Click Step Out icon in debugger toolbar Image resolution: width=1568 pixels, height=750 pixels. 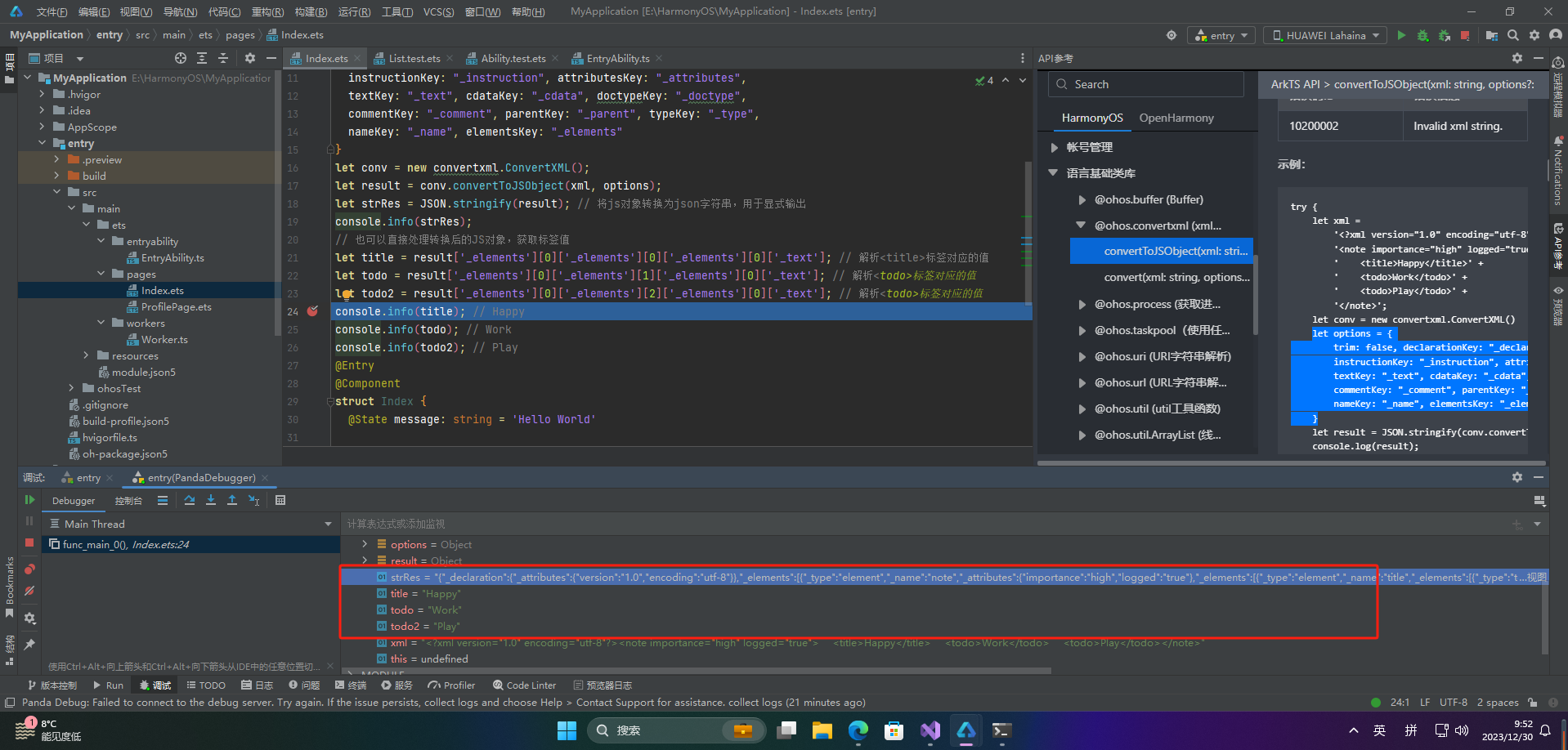[x=232, y=500]
